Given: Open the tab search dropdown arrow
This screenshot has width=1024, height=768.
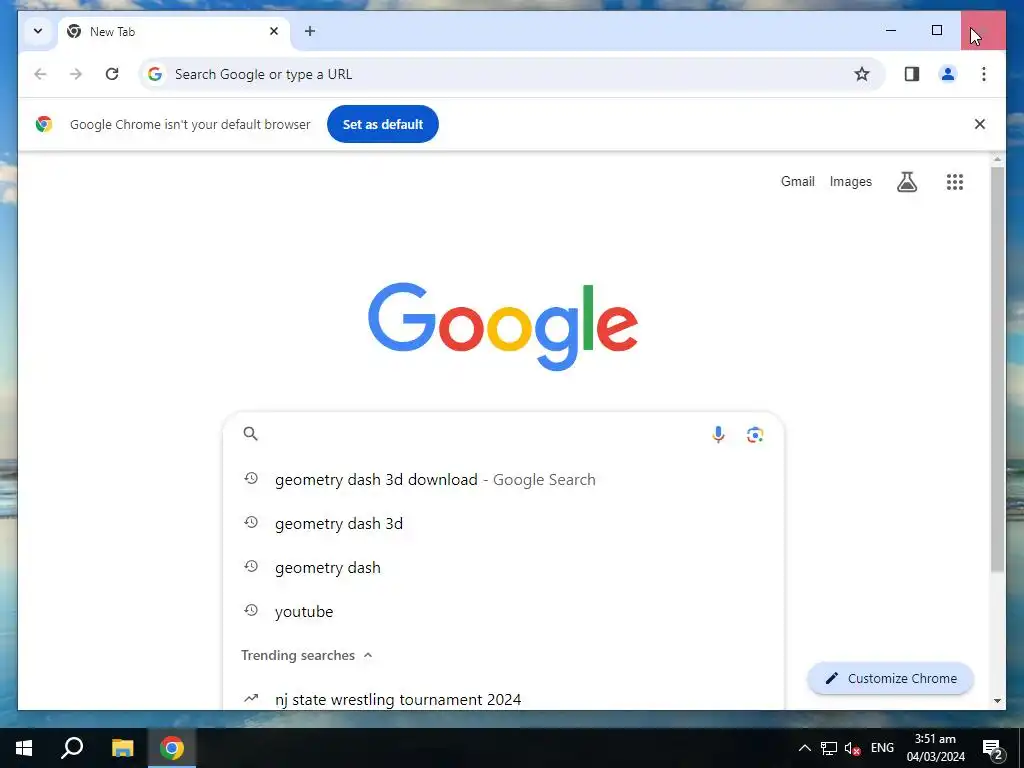Looking at the screenshot, I should click(38, 31).
